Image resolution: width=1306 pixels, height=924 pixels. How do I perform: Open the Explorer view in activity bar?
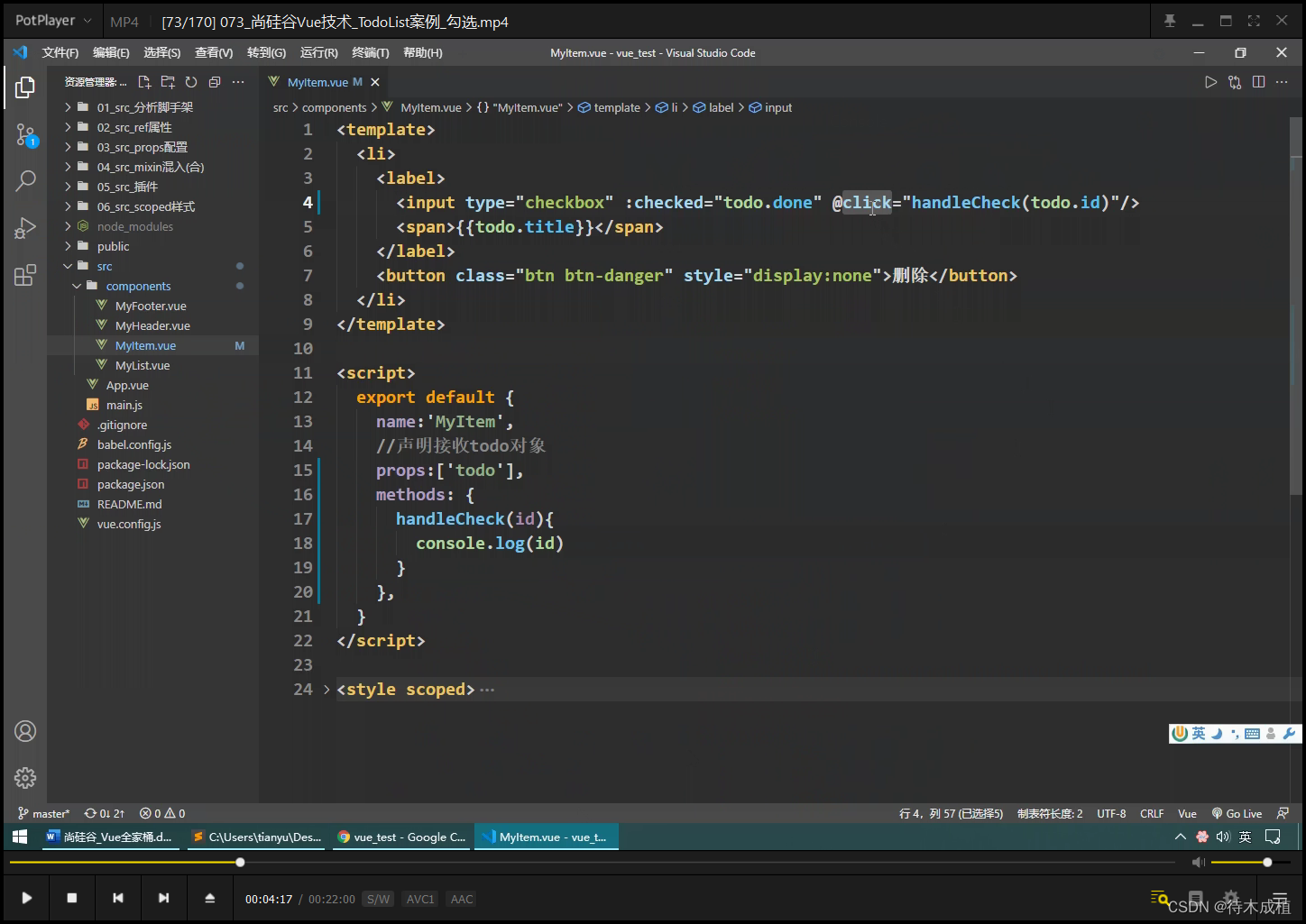[x=25, y=87]
